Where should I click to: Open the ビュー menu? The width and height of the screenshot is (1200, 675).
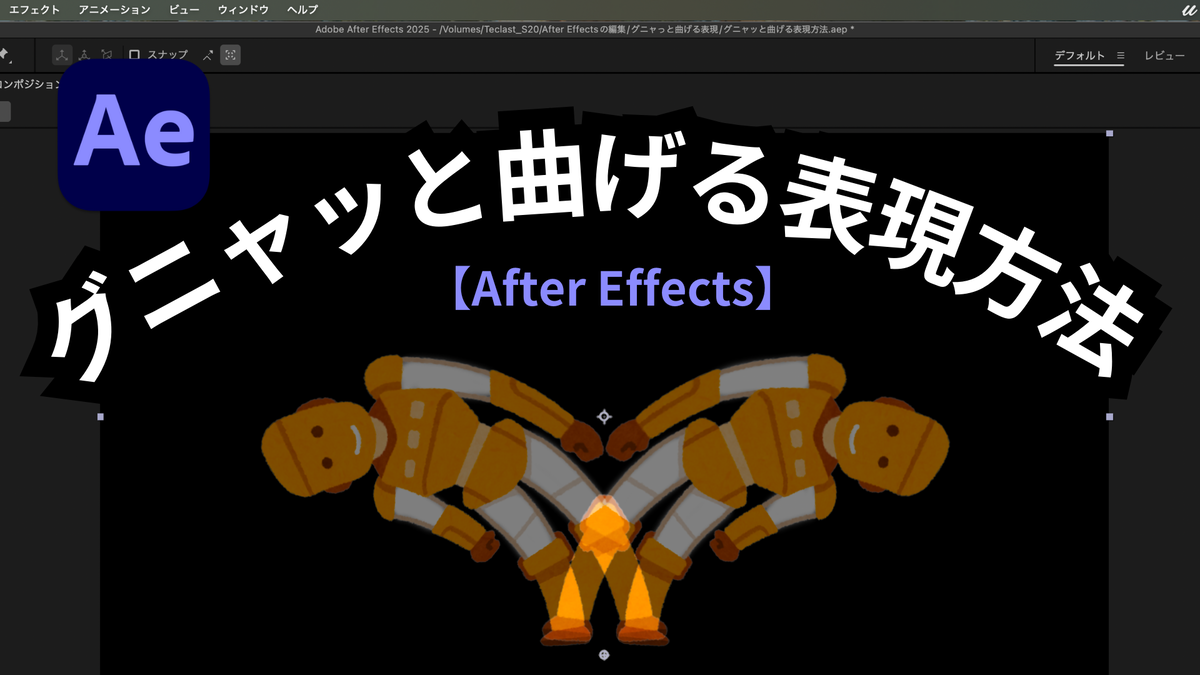[x=184, y=9]
